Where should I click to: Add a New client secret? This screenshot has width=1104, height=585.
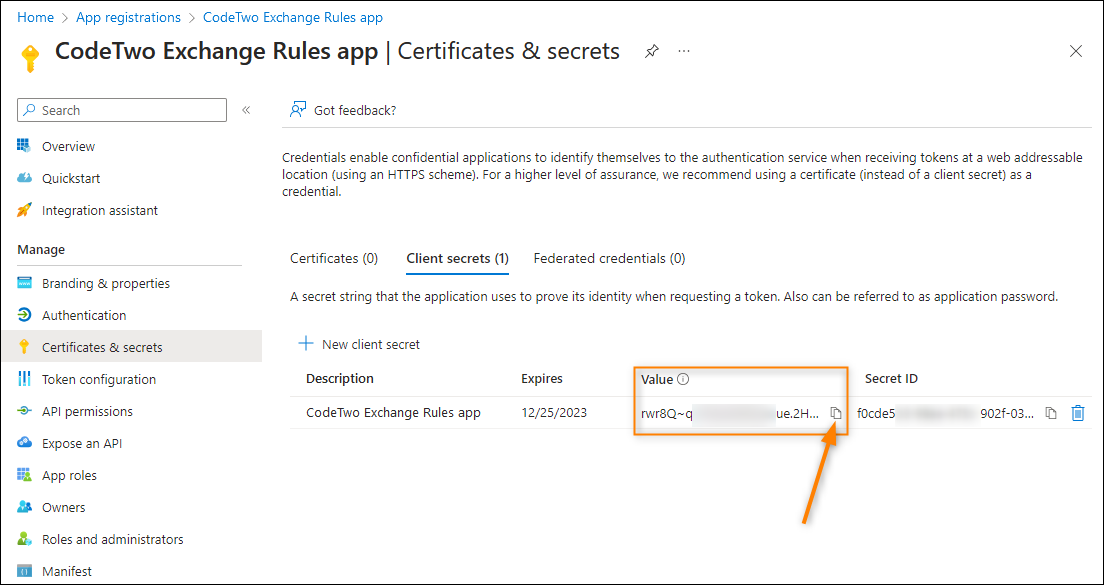[x=359, y=344]
